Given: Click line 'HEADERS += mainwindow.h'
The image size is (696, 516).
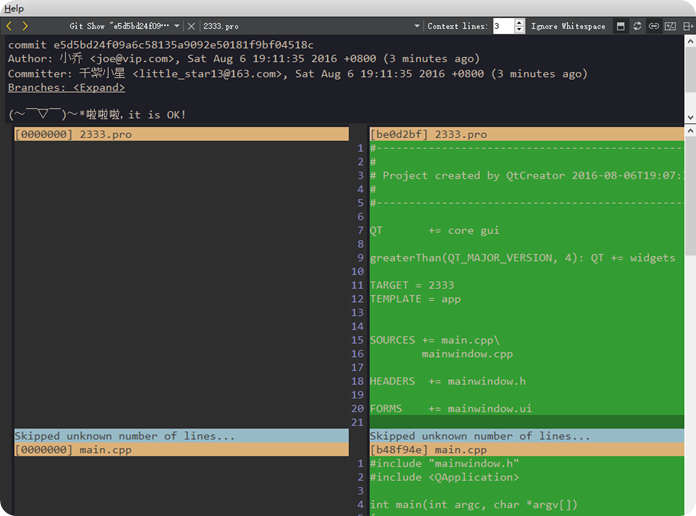Looking at the screenshot, I should point(448,381).
